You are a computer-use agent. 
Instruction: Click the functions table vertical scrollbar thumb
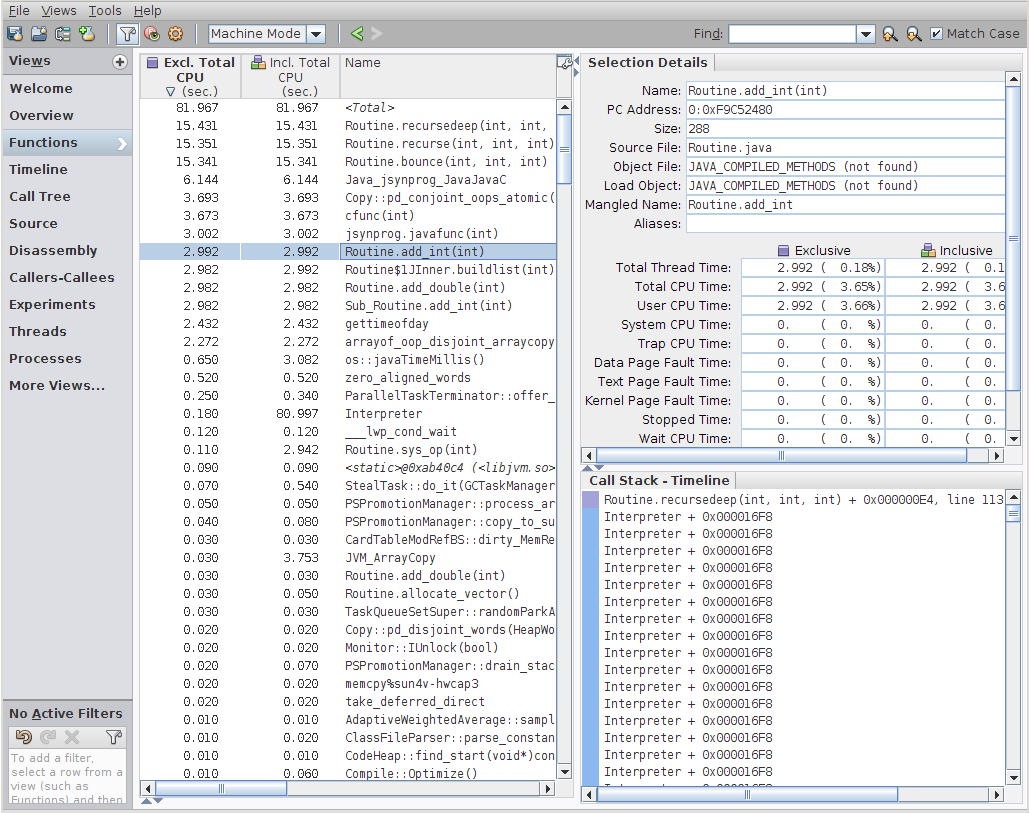pyautogui.click(x=564, y=150)
